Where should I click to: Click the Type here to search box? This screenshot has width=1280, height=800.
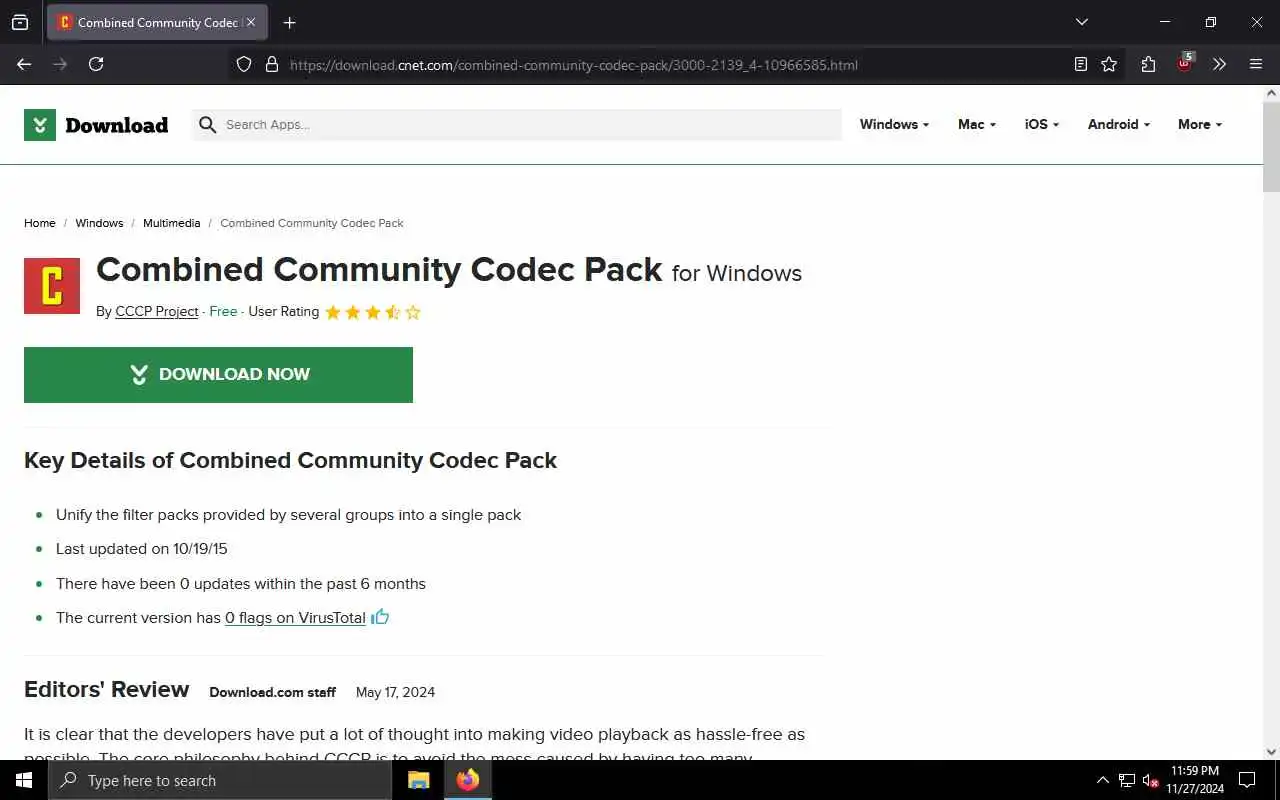click(x=220, y=780)
